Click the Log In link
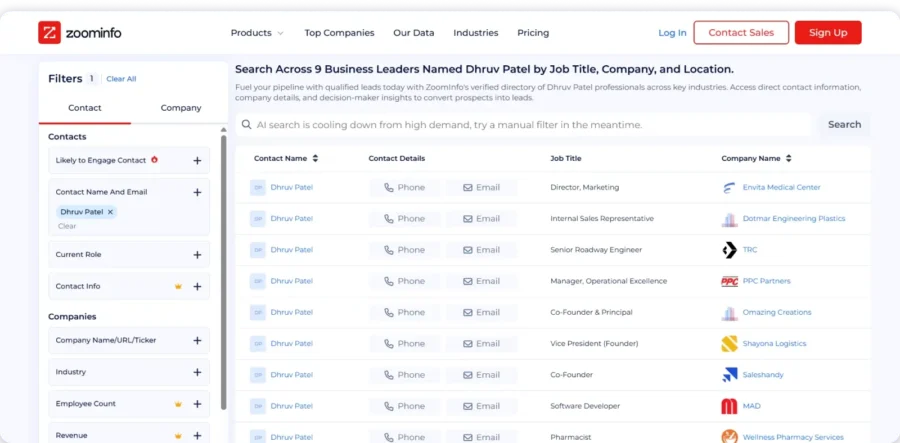This screenshot has width=900, height=443. coord(672,33)
